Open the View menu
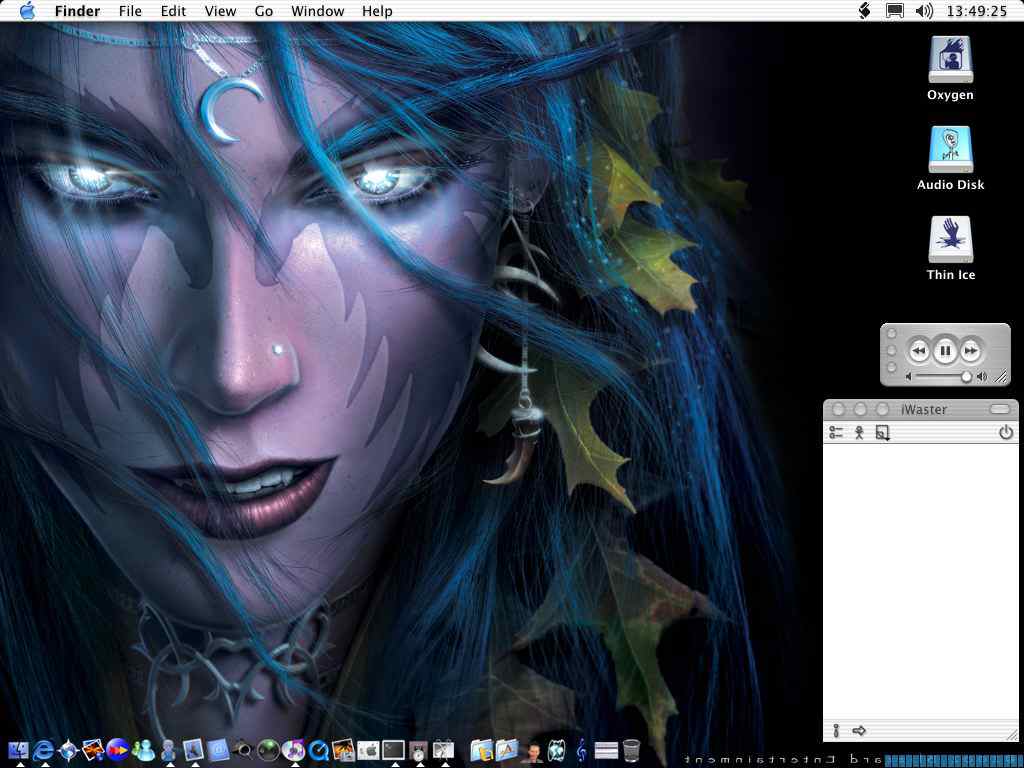 click(x=220, y=11)
